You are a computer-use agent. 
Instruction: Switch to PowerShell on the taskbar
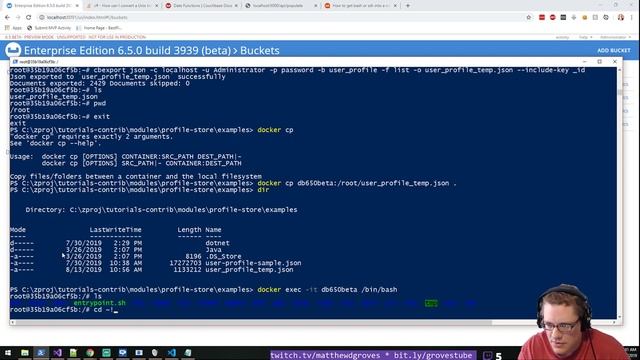click(41, 353)
